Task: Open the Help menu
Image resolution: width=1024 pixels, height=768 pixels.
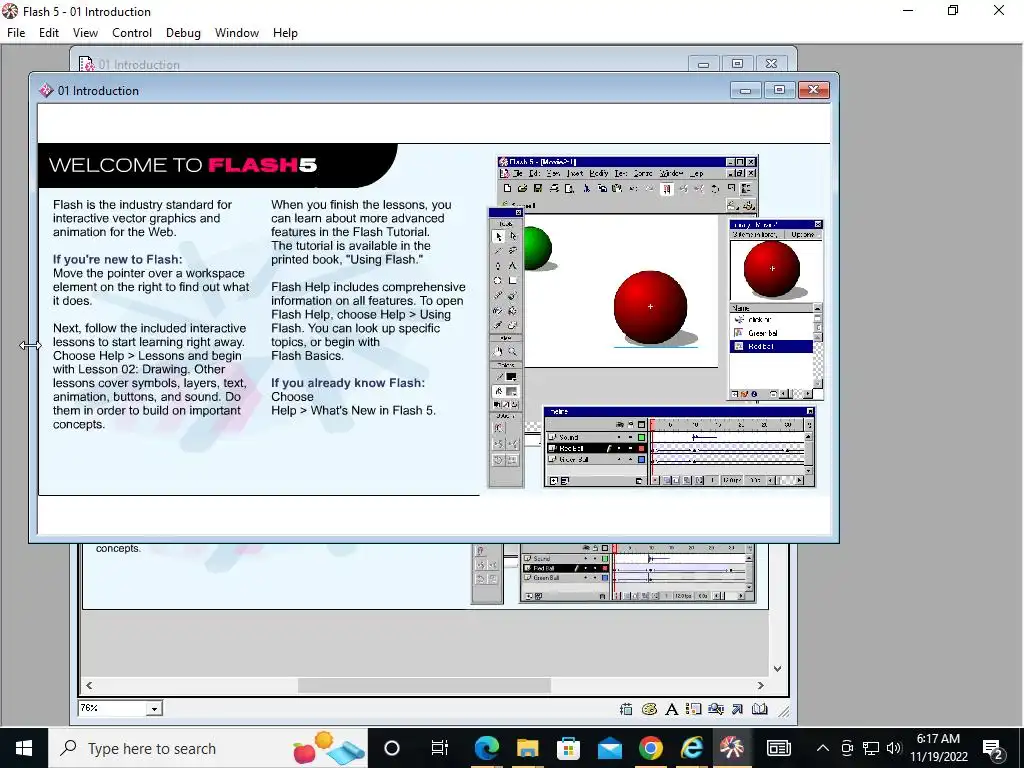Action: (x=285, y=33)
